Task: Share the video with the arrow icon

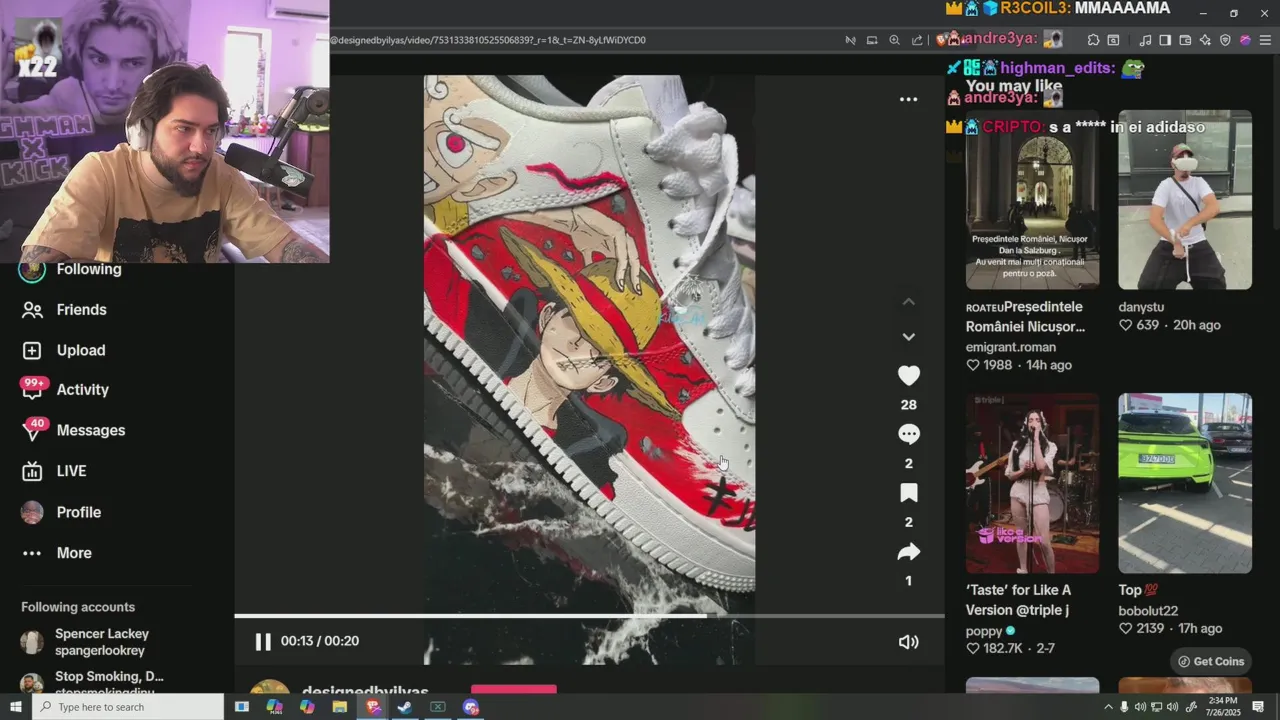Action: point(908,552)
